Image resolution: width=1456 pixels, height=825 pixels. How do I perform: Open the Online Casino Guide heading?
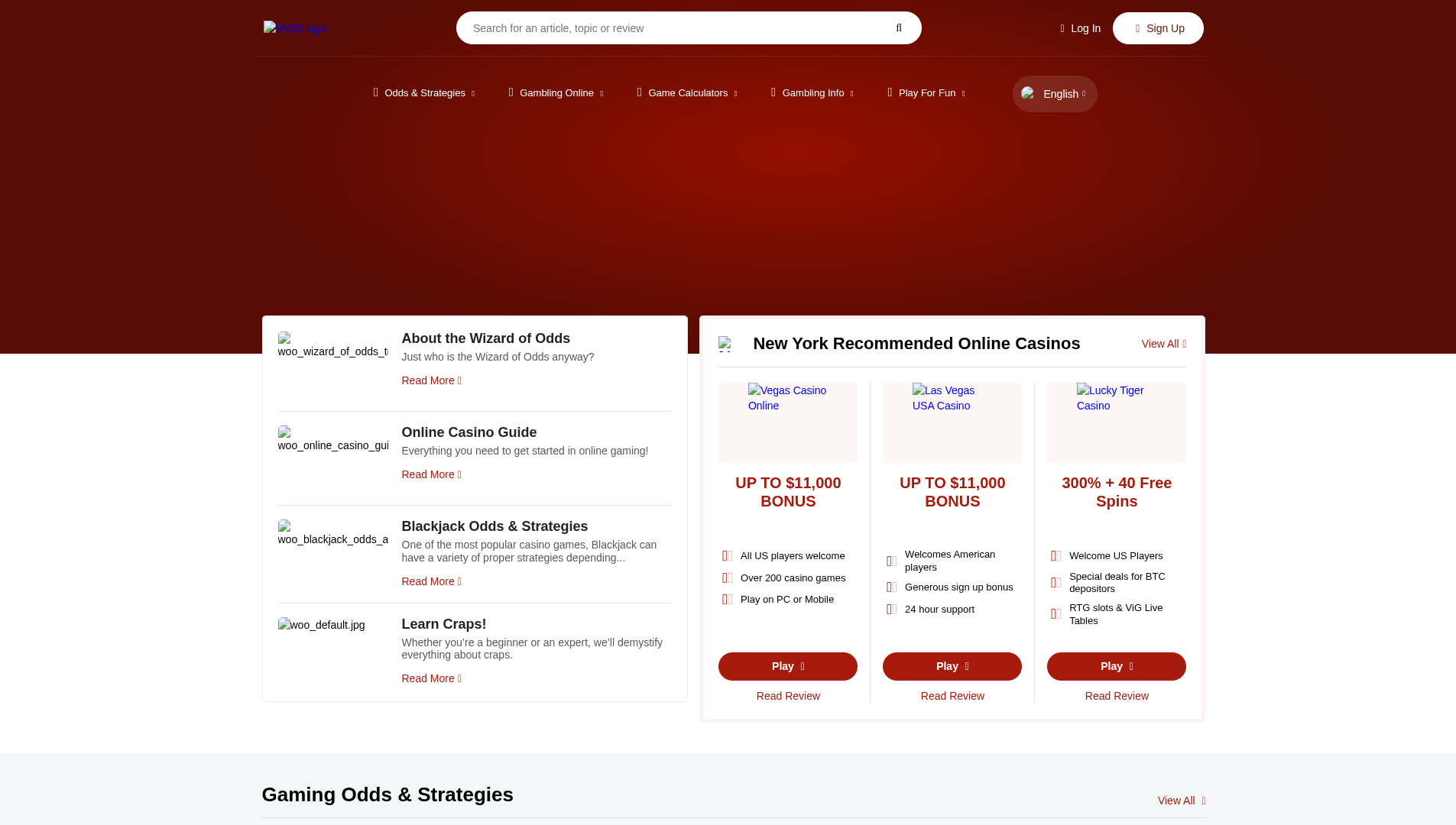(469, 432)
